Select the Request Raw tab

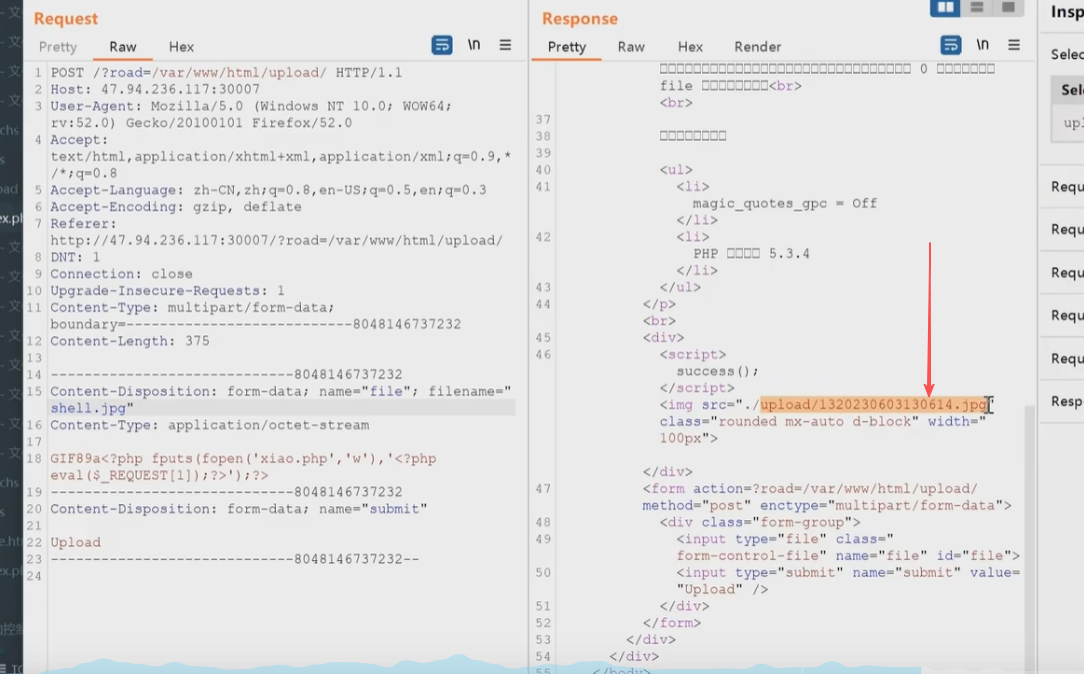click(122, 47)
